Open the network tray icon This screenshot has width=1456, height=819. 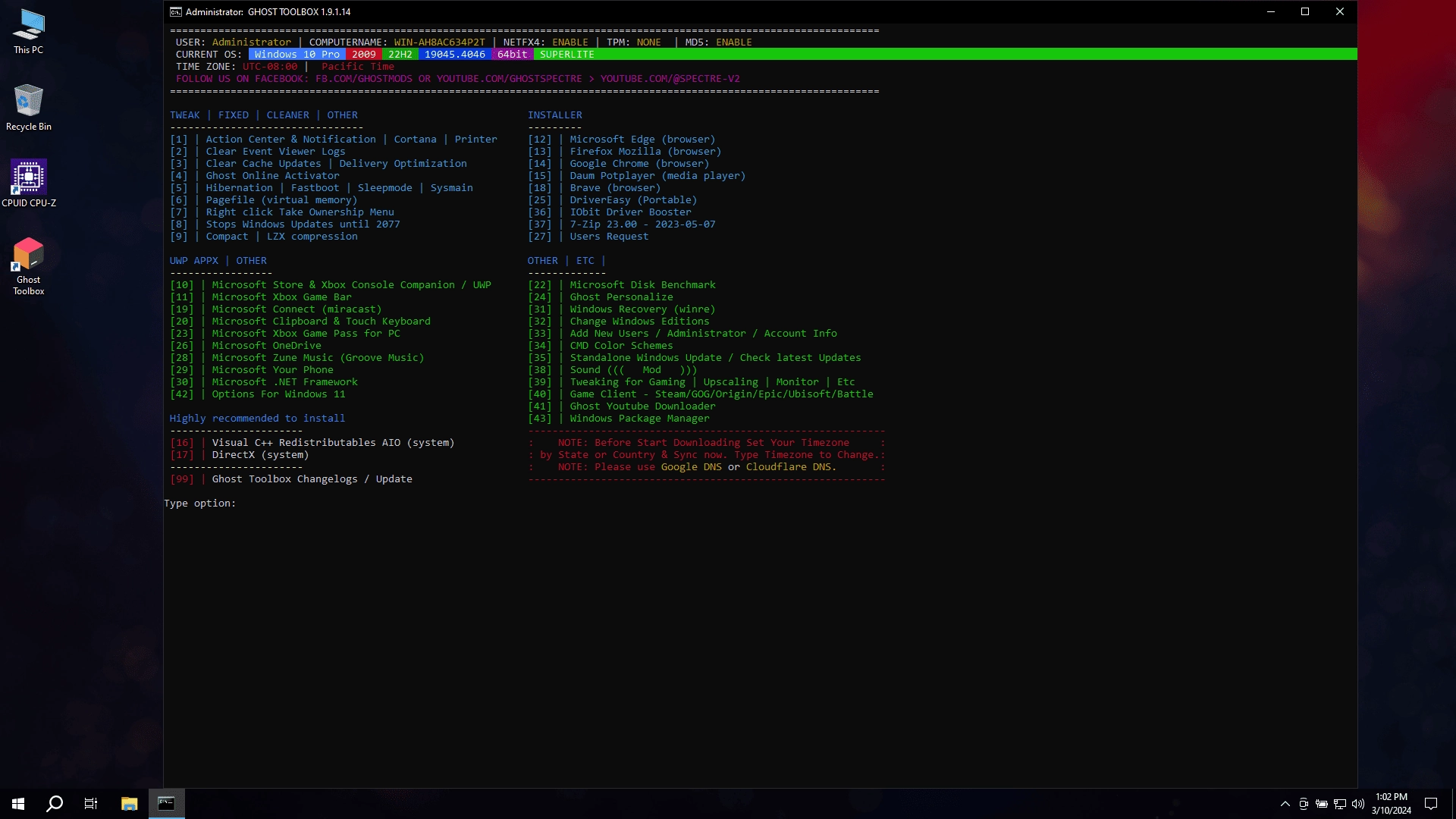tap(1340, 804)
